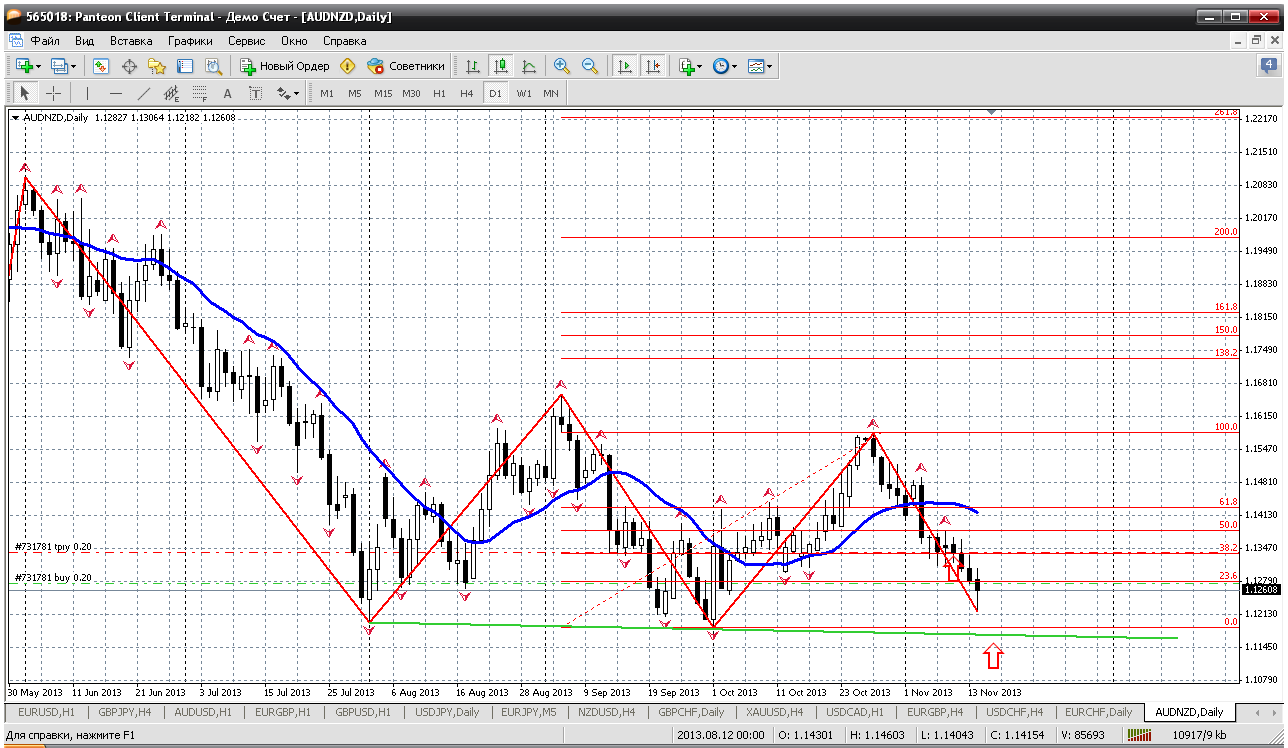1288x748 pixels.
Task: Select the cursor arrow tool
Action: 25,93
